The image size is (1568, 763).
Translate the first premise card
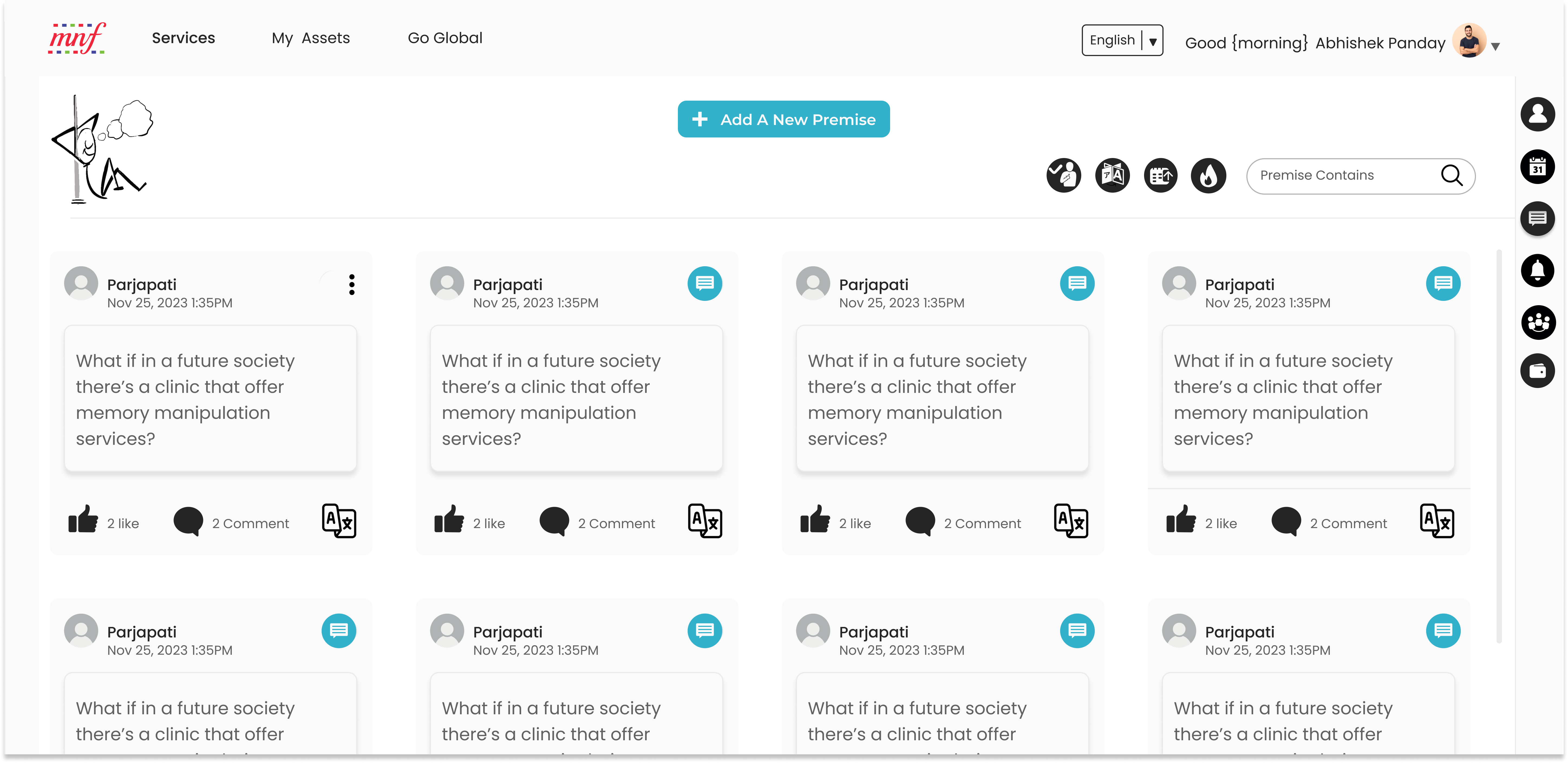(338, 521)
